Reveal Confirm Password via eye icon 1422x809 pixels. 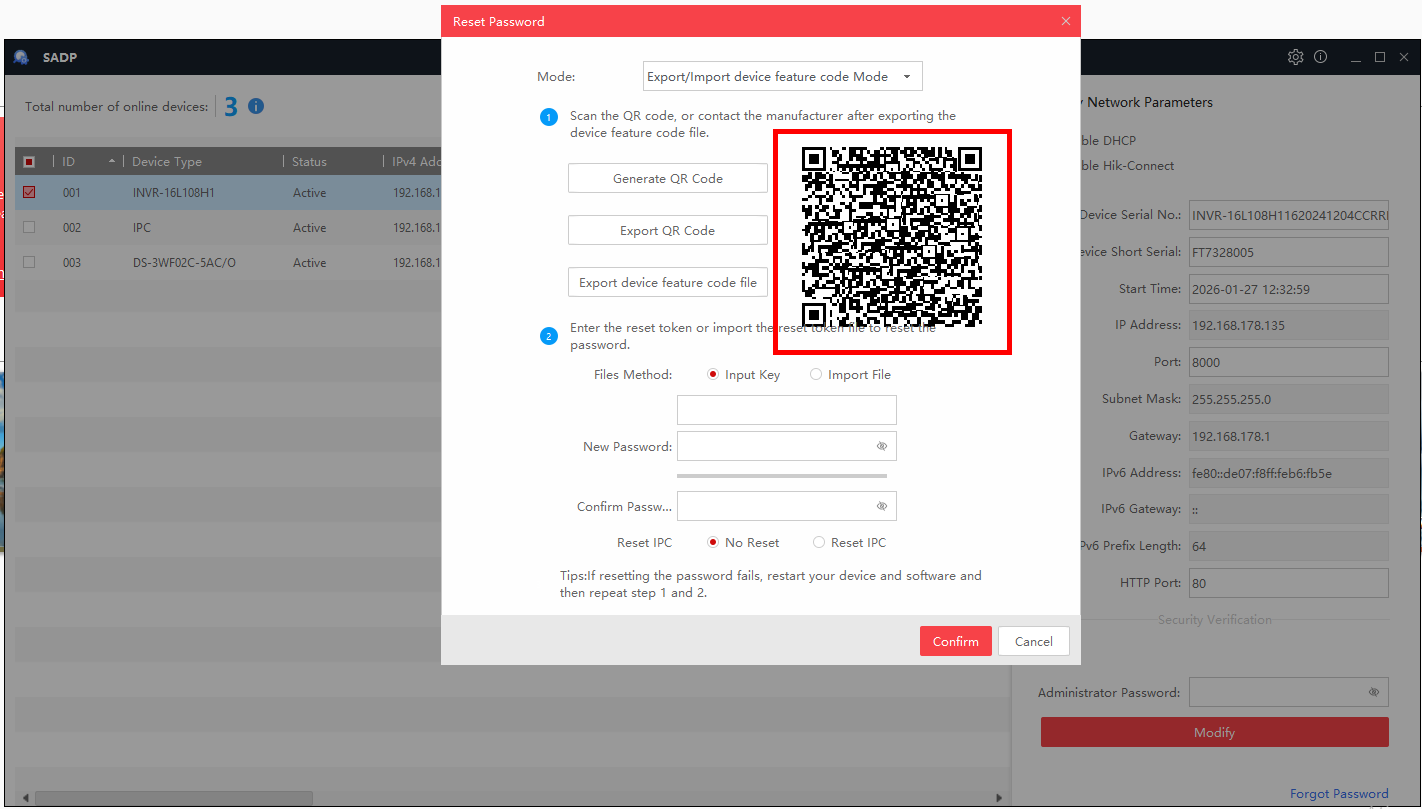click(x=882, y=507)
